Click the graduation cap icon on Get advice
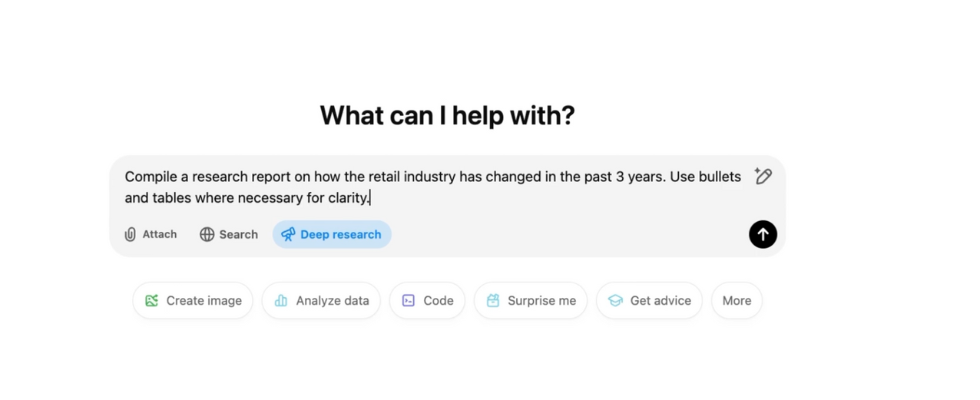Screen dimensions: 980x400 click(x=615, y=300)
